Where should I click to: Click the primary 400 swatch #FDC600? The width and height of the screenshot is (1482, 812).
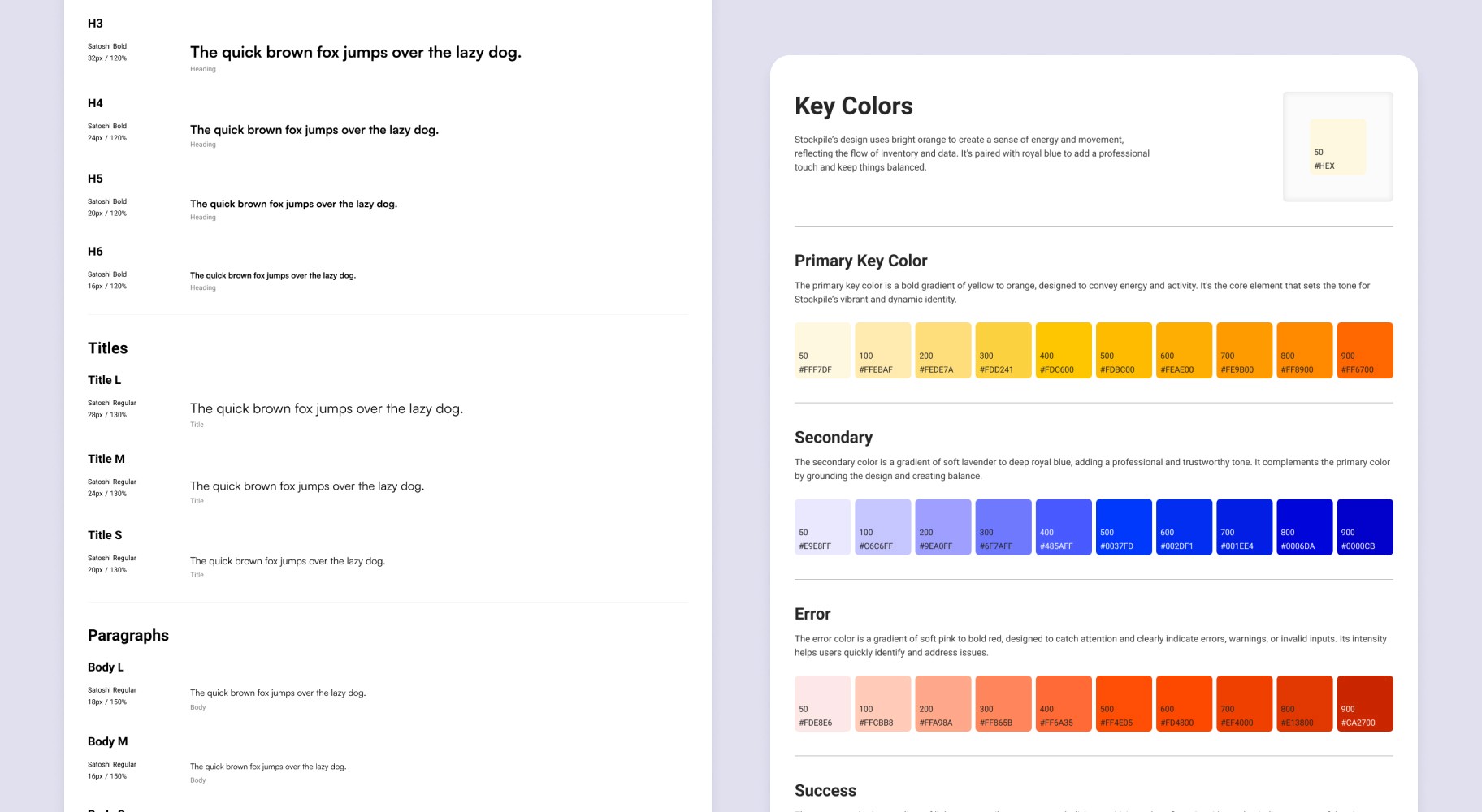click(x=1064, y=350)
